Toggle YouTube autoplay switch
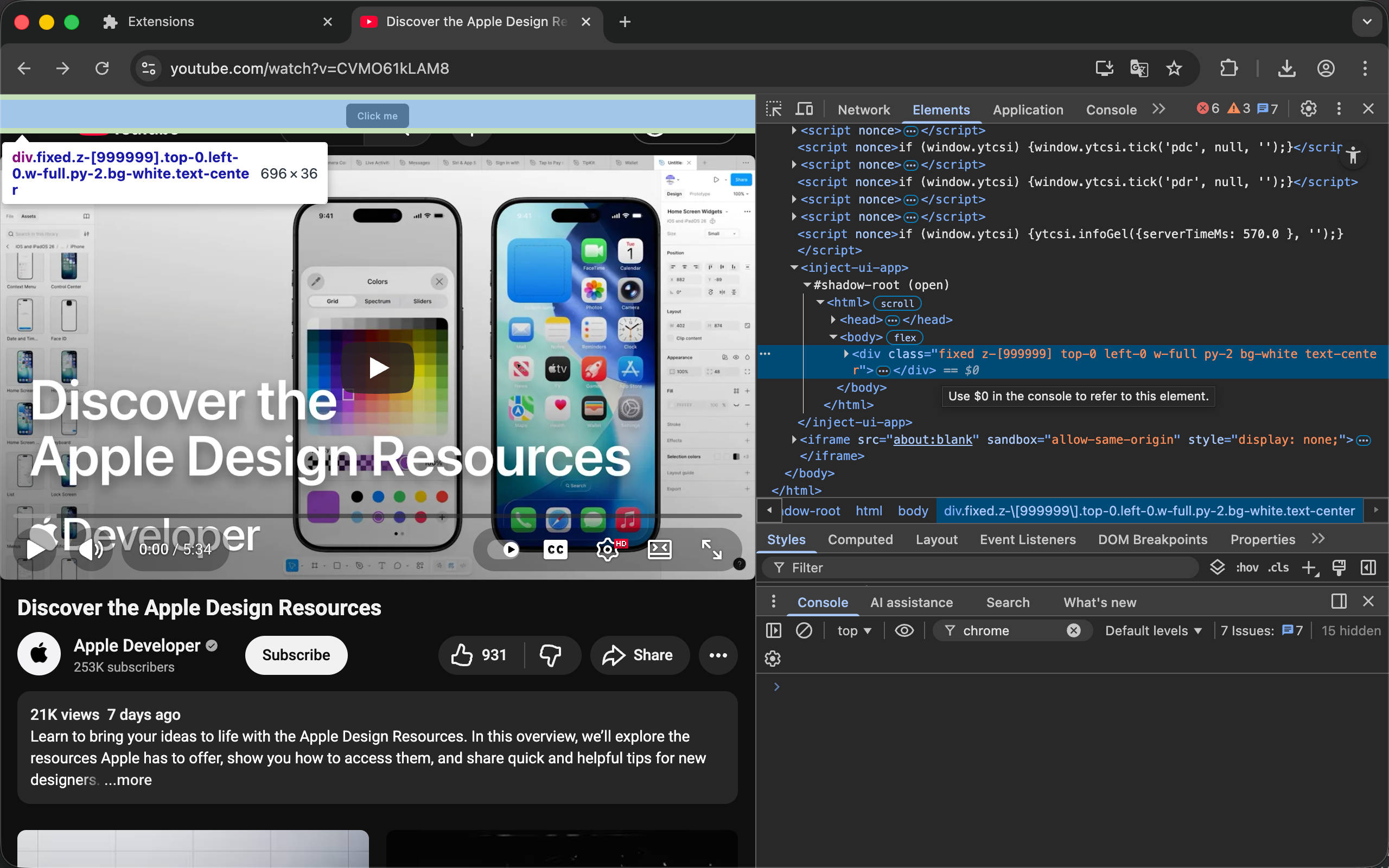The width and height of the screenshot is (1389, 868). click(504, 550)
